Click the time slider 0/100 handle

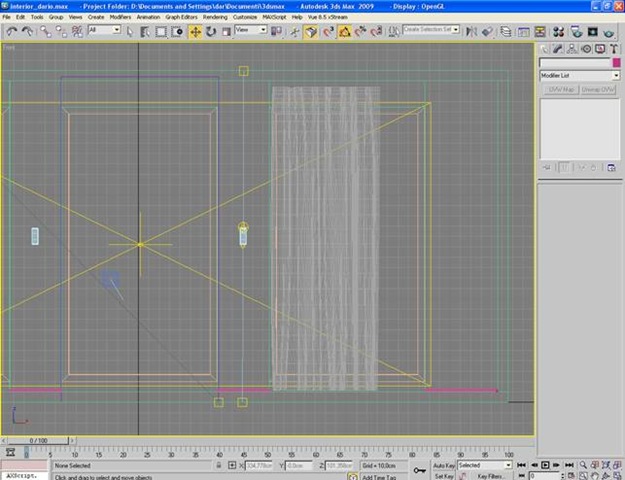click(38, 441)
